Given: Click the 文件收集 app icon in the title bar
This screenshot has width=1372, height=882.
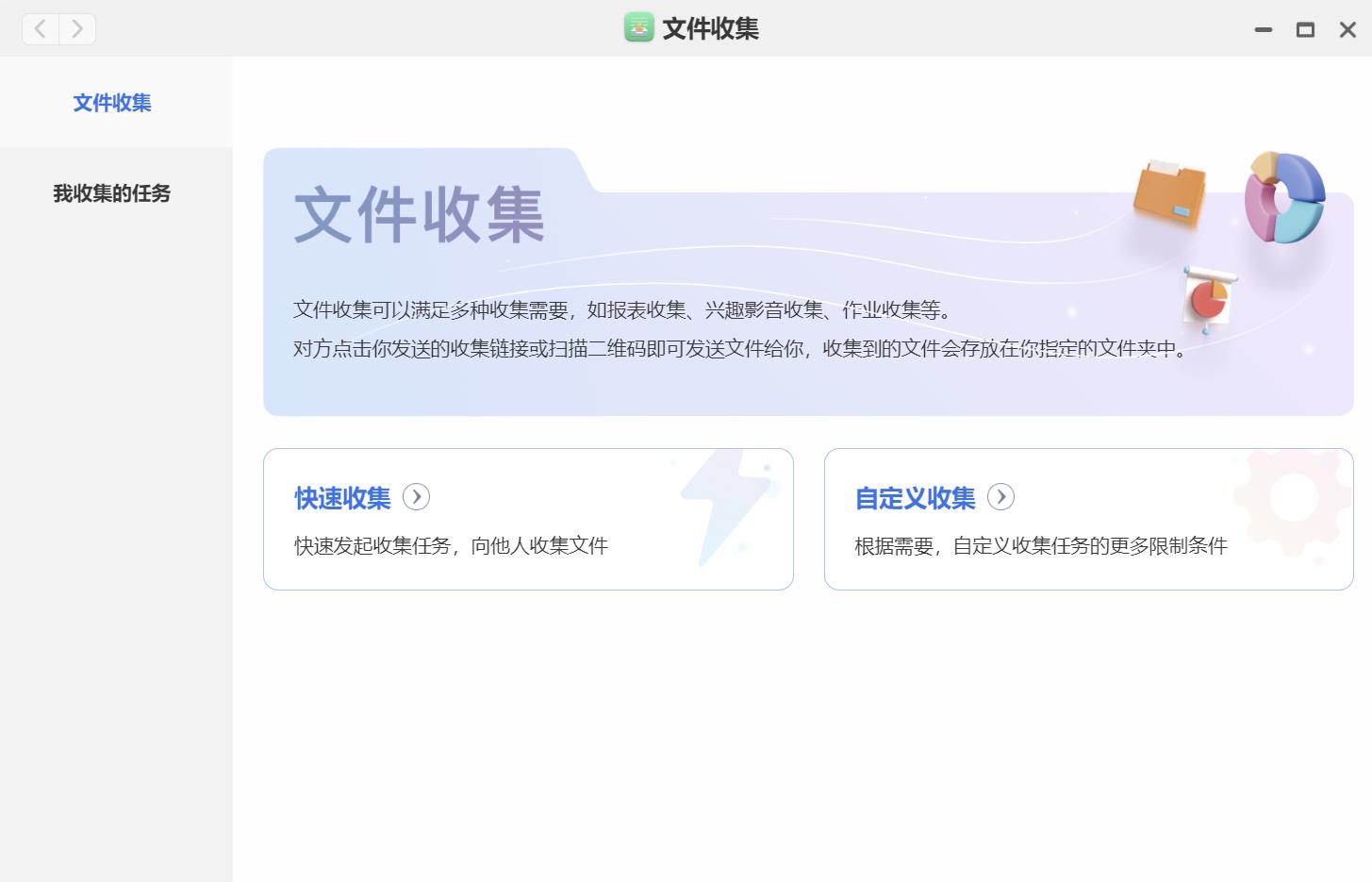Looking at the screenshot, I should [639, 28].
